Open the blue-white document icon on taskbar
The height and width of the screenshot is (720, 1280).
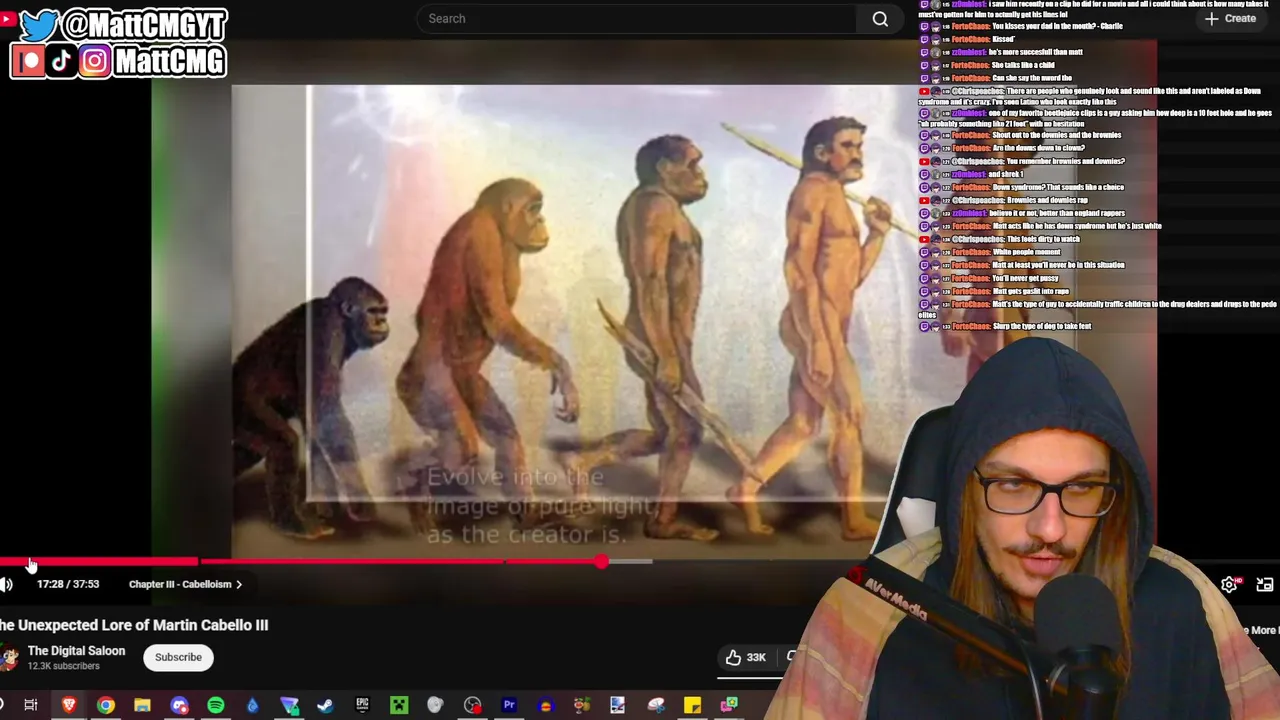618,706
